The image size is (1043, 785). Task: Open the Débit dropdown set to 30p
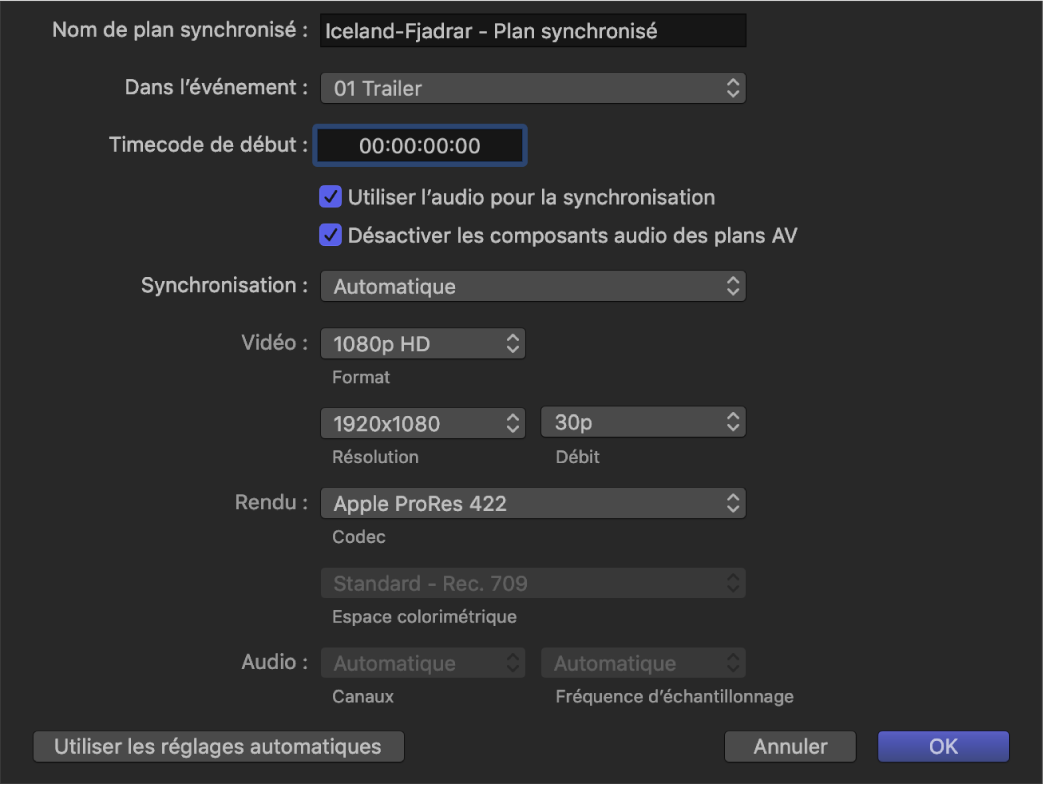coord(643,422)
